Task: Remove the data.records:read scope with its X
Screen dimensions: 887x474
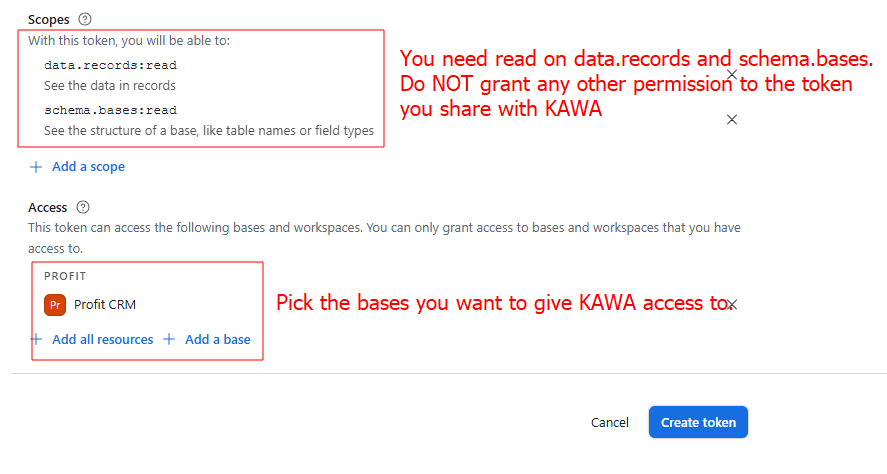Action: pyautogui.click(x=732, y=75)
